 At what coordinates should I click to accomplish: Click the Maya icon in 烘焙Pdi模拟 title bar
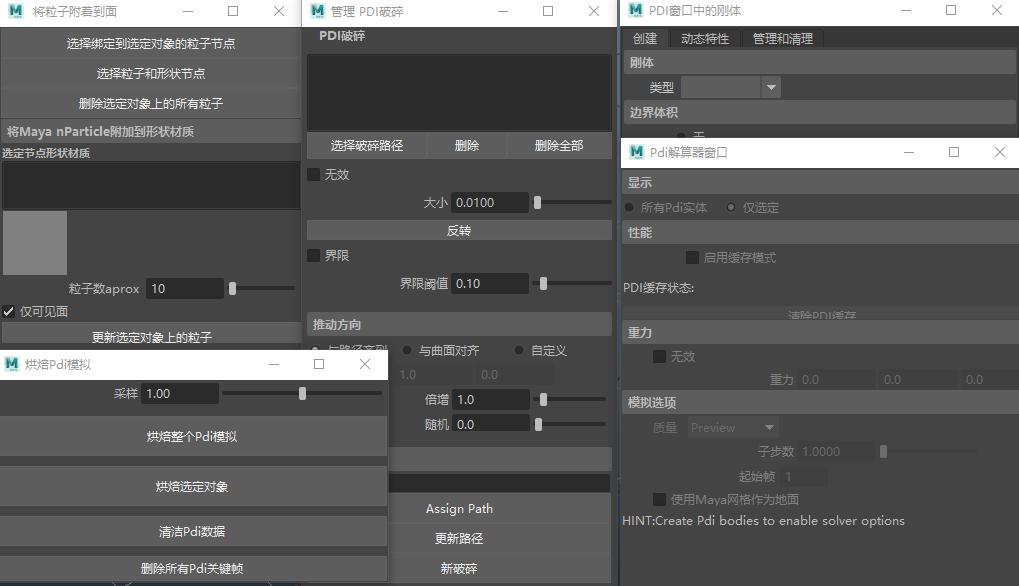pyautogui.click(x=12, y=364)
